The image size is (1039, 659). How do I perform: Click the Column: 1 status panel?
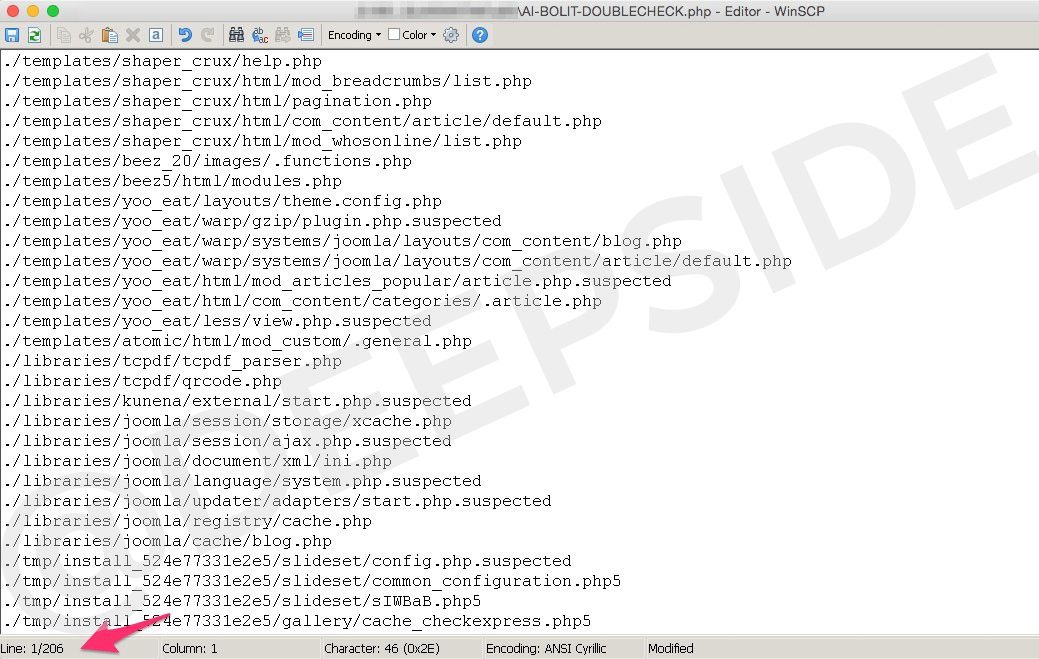189,648
